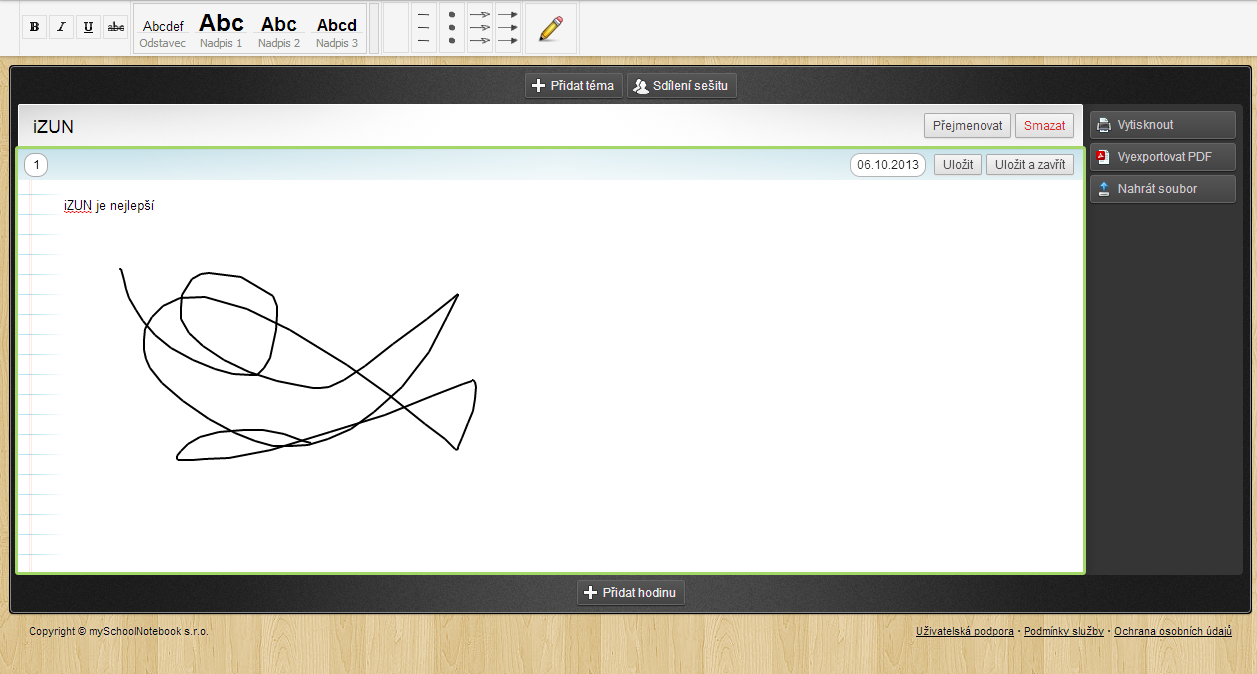
Task: Open Sdílení sešitu sharing
Action: point(682,86)
